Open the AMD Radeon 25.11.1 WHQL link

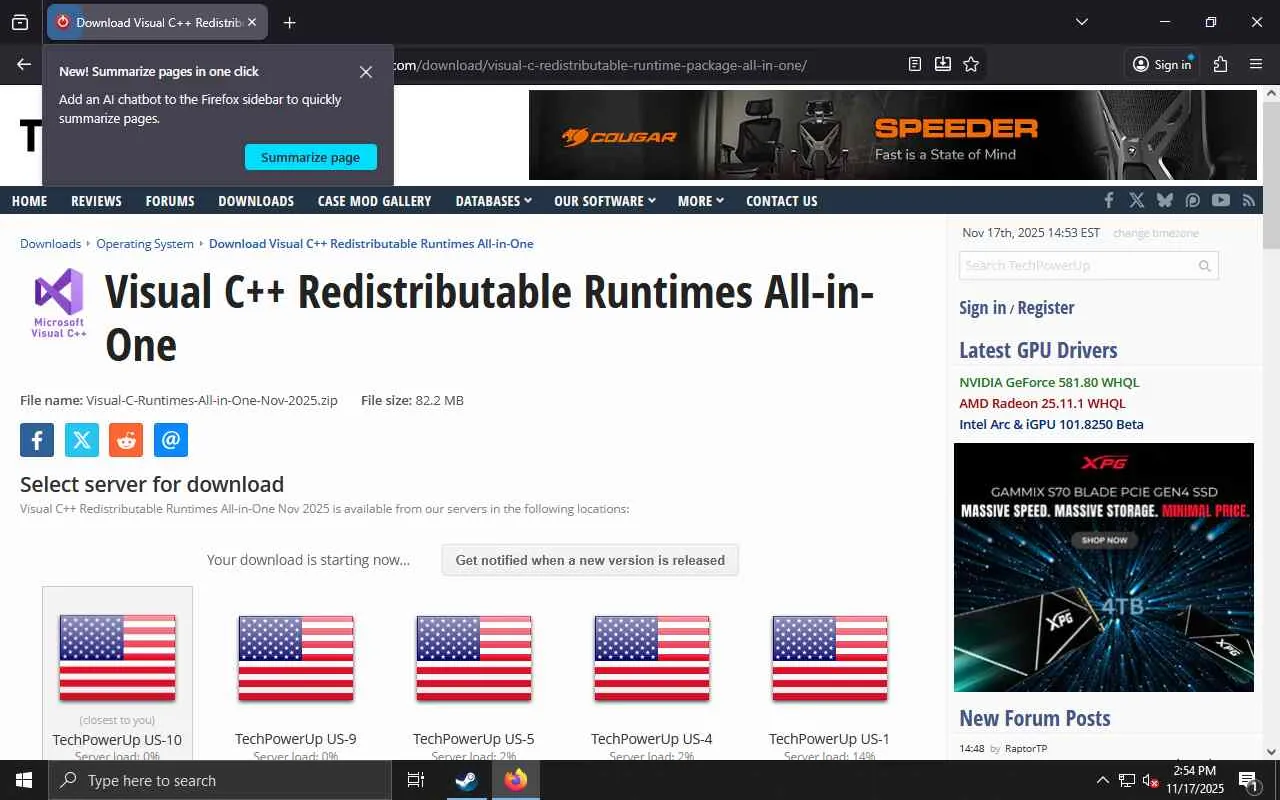pos(1042,403)
